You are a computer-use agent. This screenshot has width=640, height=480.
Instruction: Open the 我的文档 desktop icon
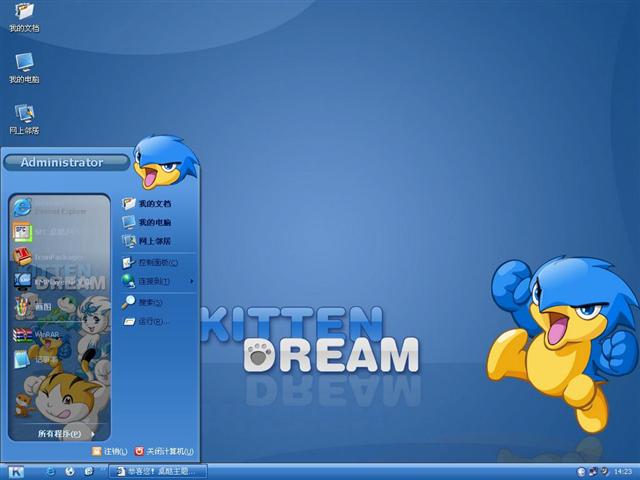coord(24,17)
